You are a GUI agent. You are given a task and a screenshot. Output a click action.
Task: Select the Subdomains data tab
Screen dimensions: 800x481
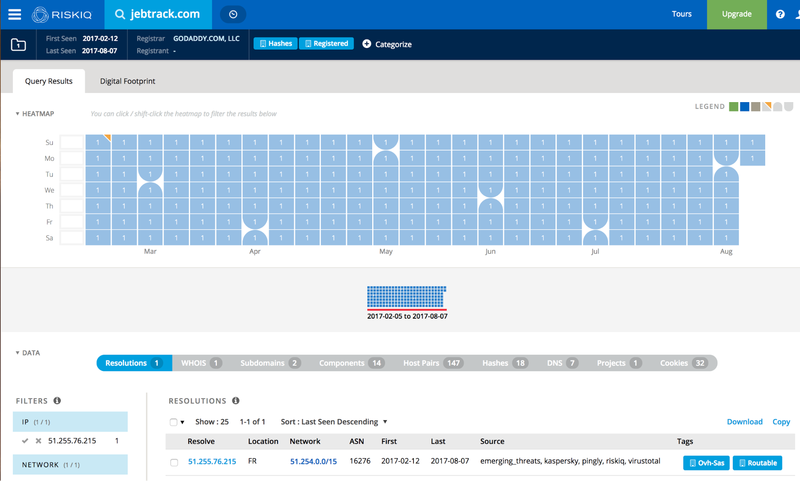pos(270,363)
